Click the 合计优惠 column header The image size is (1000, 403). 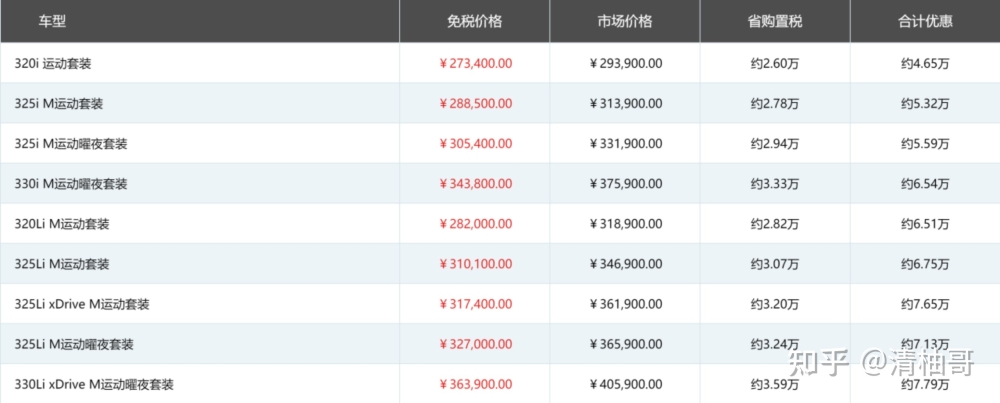click(925, 21)
